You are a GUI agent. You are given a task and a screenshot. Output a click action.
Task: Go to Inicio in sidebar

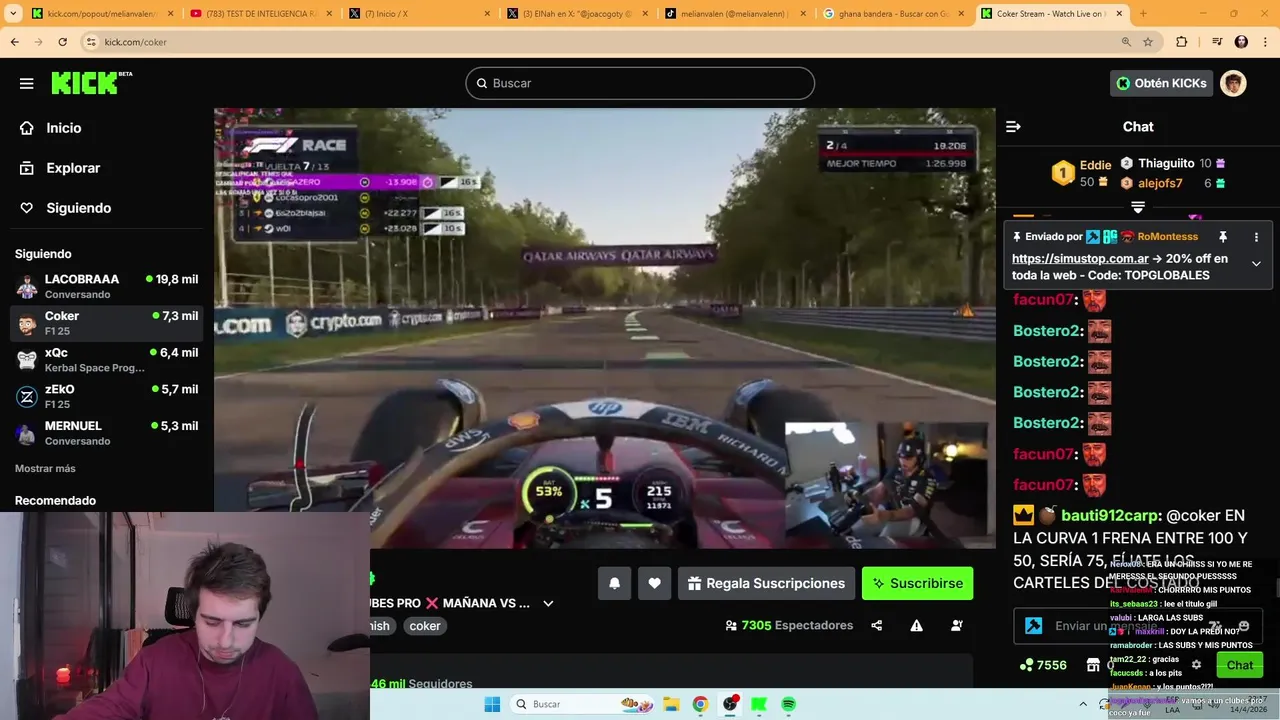51,128
